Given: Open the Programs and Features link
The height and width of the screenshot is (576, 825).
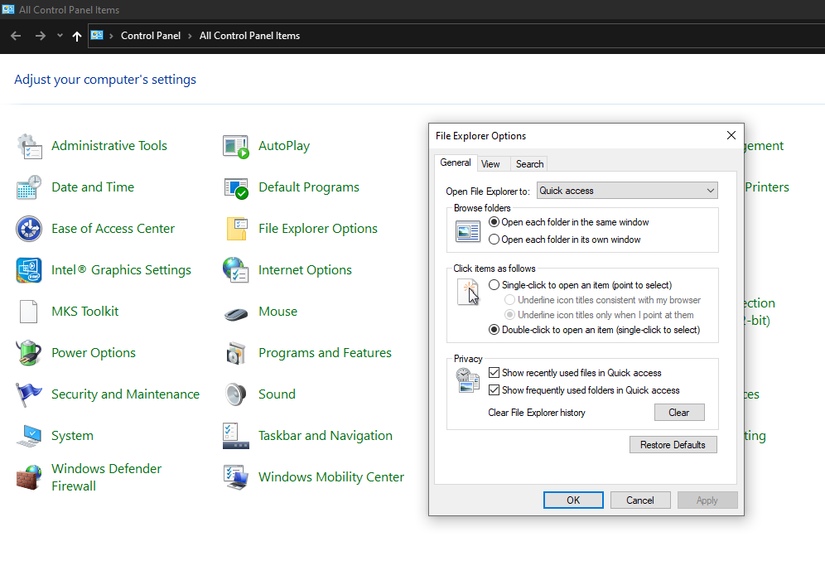Looking at the screenshot, I should tap(325, 353).
